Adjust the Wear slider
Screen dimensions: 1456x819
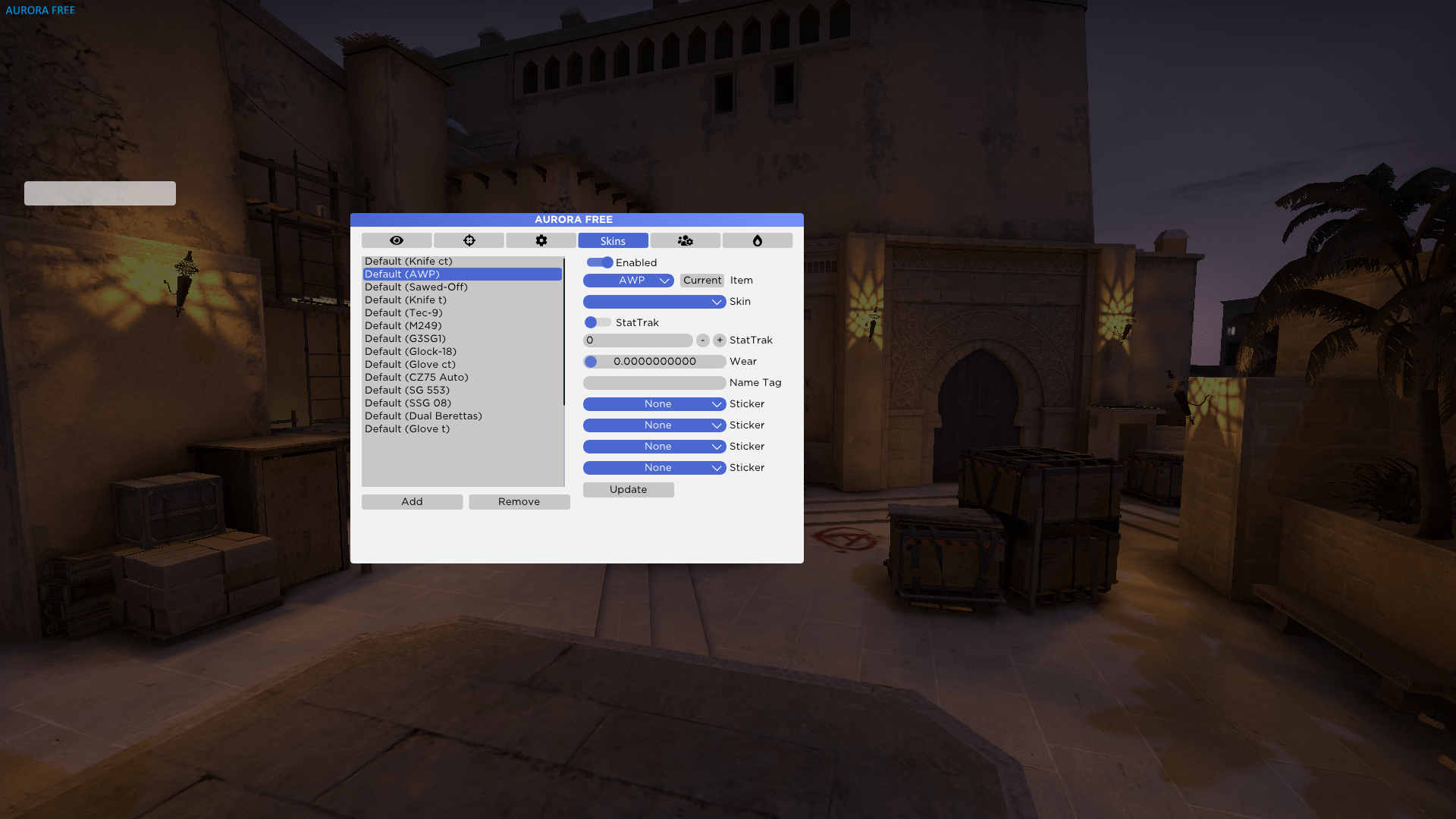[654, 362]
